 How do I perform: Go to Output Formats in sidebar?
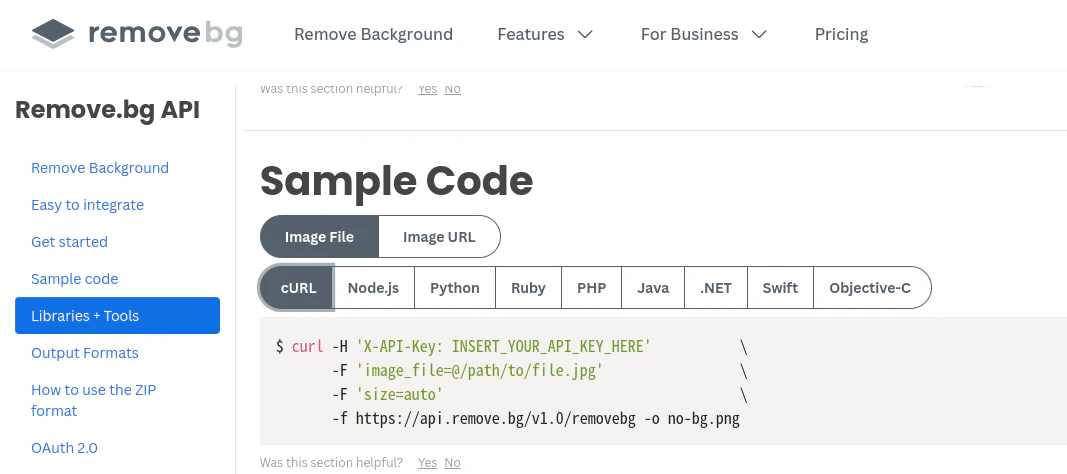tap(85, 353)
